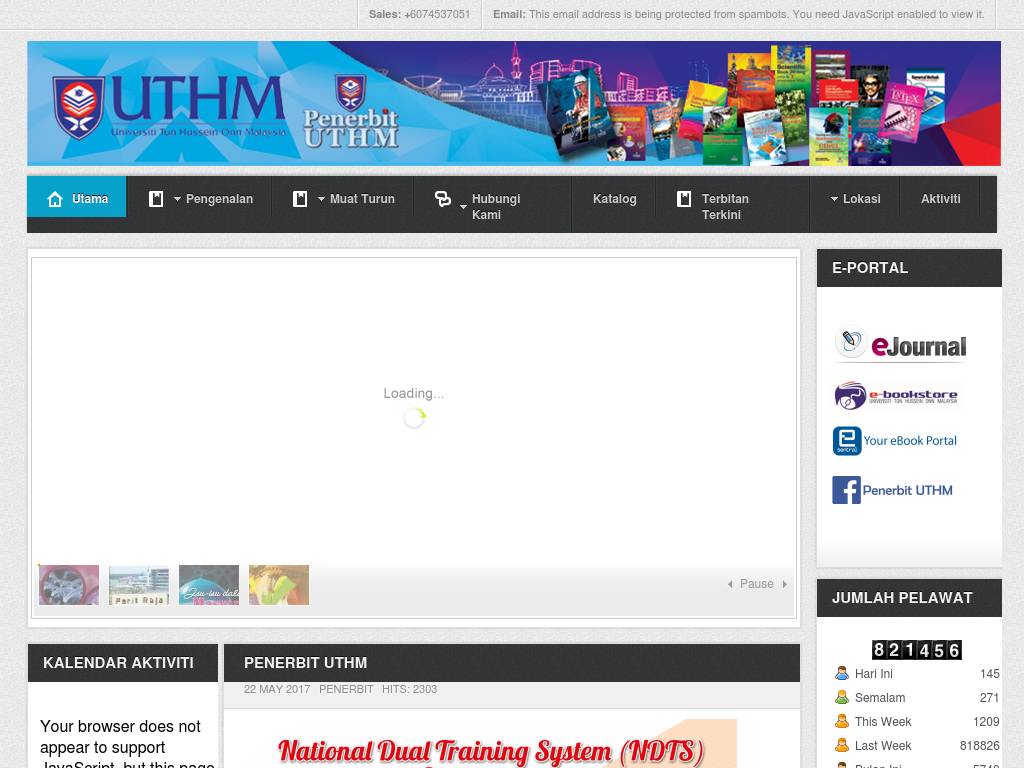Go to the next slide arrow

[x=784, y=584]
